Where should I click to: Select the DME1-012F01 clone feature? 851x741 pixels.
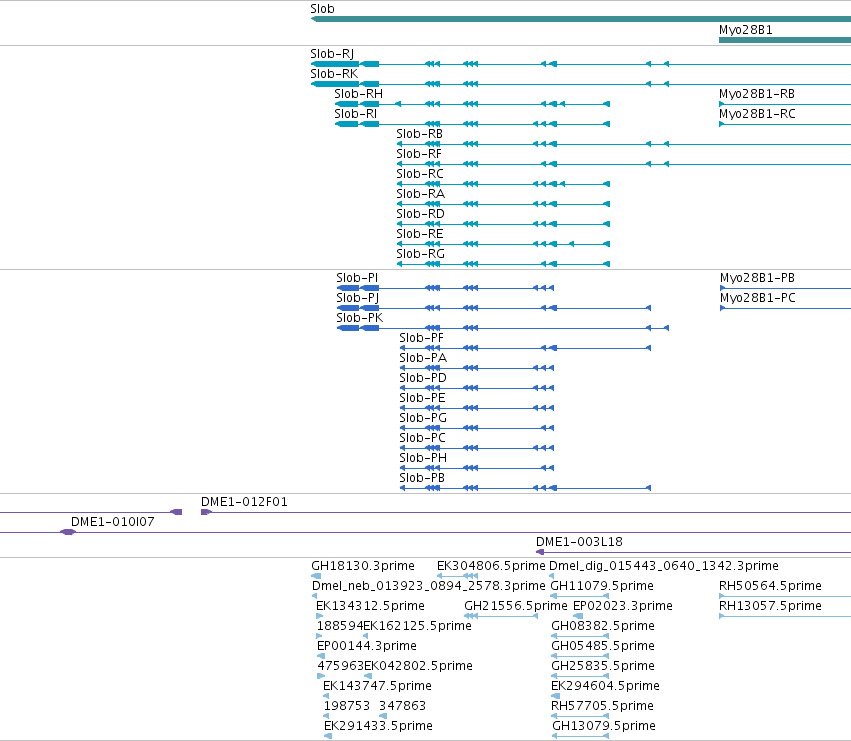tap(526, 512)
